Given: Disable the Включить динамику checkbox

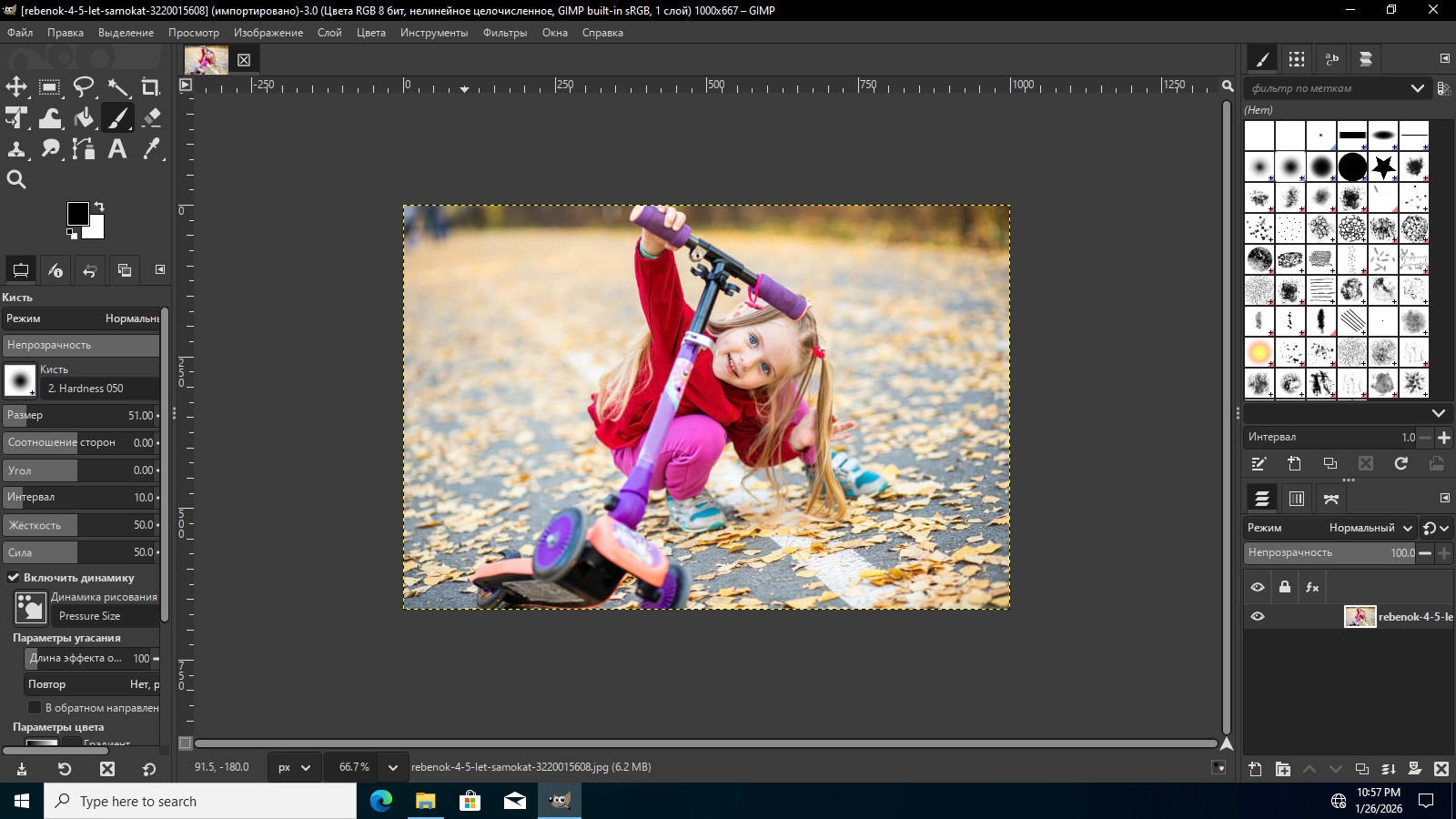Looking at the screenshot, I should point(14,577).
